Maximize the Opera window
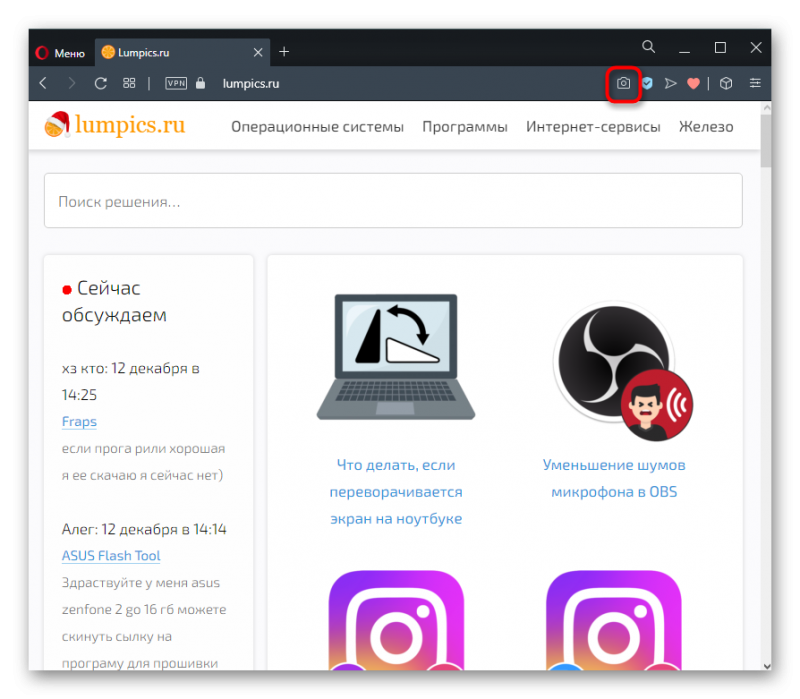 720,47
